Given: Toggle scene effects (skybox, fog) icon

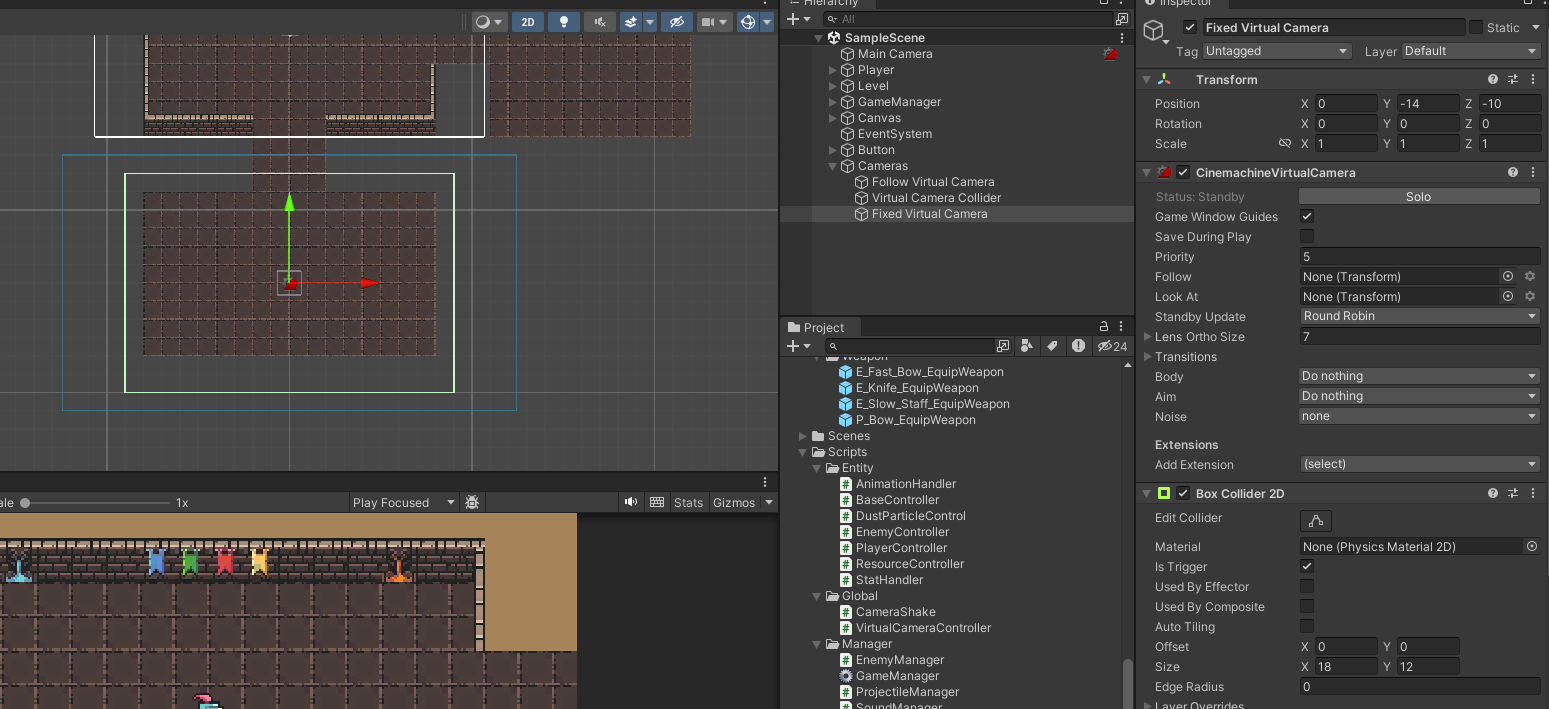Looking at the screenshot, I should 631,22.
